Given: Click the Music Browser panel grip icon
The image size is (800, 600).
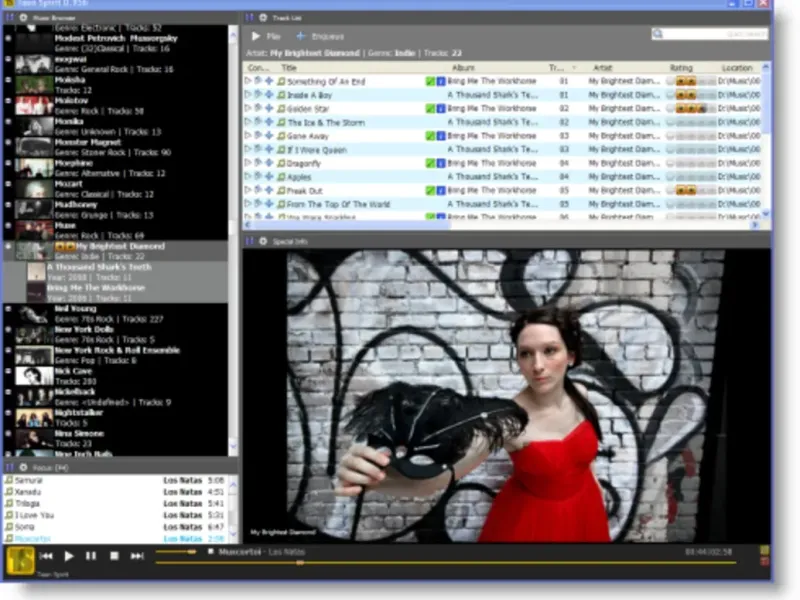Looking at the screenshot, I should tap(10, 18).
